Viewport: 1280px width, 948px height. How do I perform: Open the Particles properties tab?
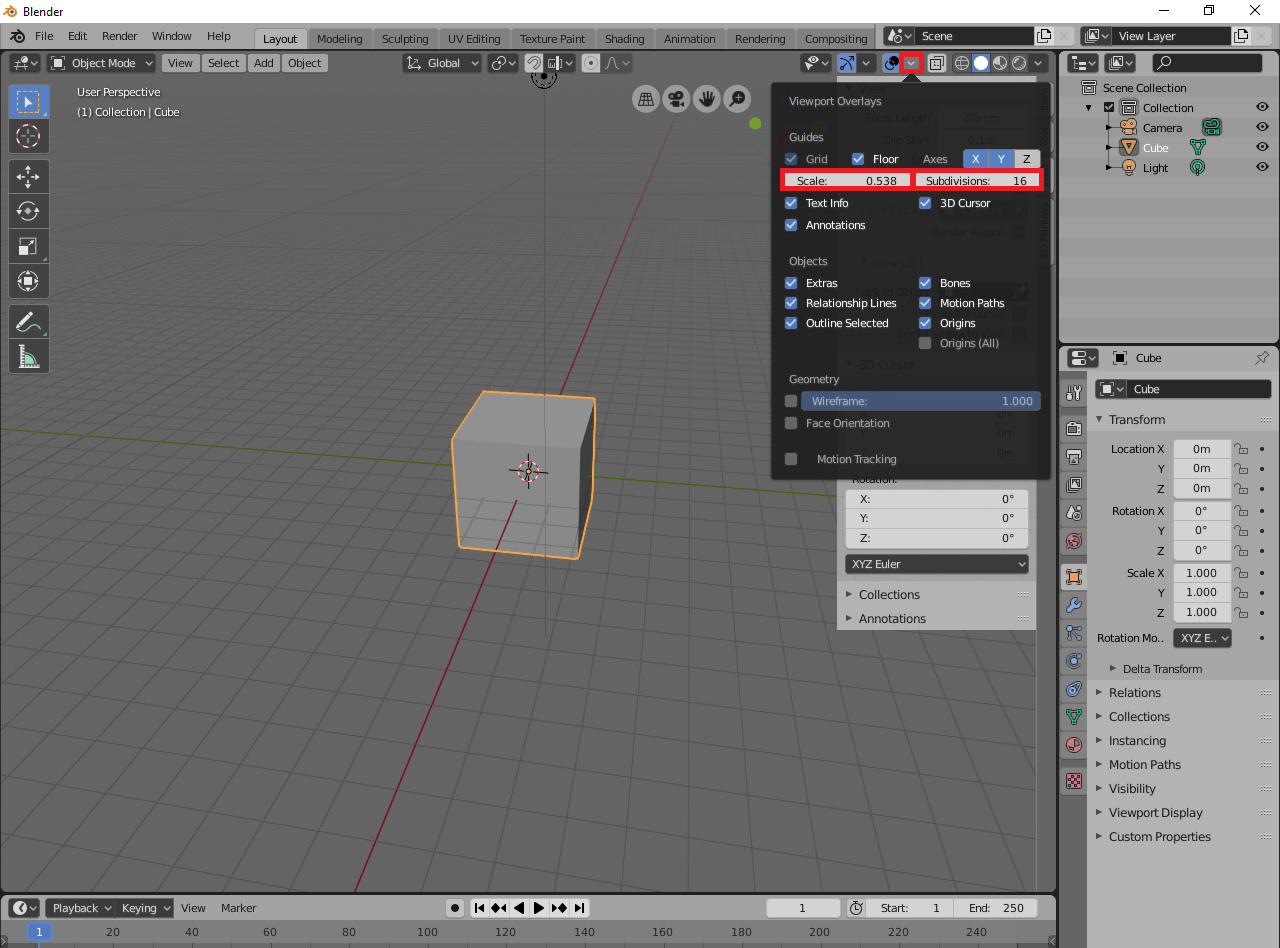coord(1074,633)
